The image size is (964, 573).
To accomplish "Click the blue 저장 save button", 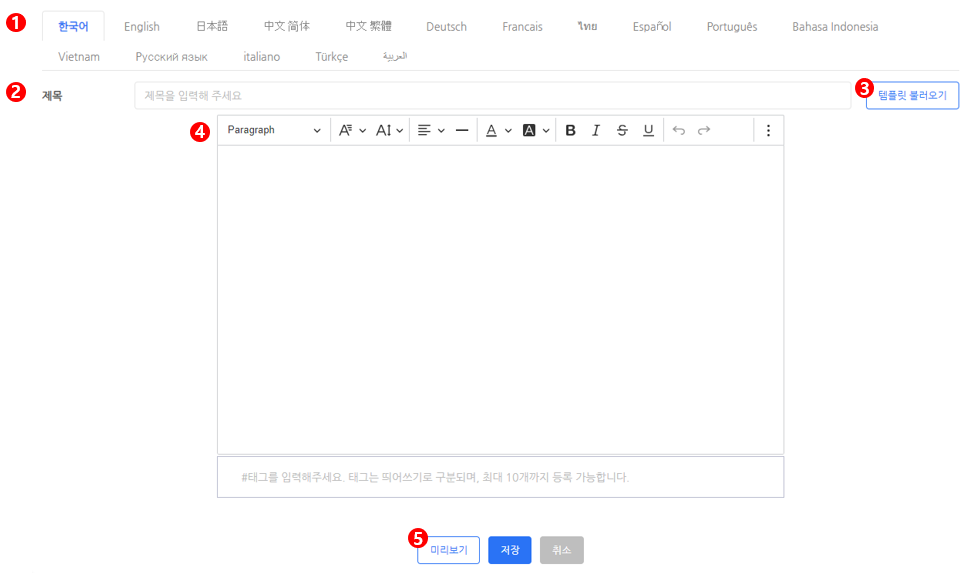I will point(510,550).
